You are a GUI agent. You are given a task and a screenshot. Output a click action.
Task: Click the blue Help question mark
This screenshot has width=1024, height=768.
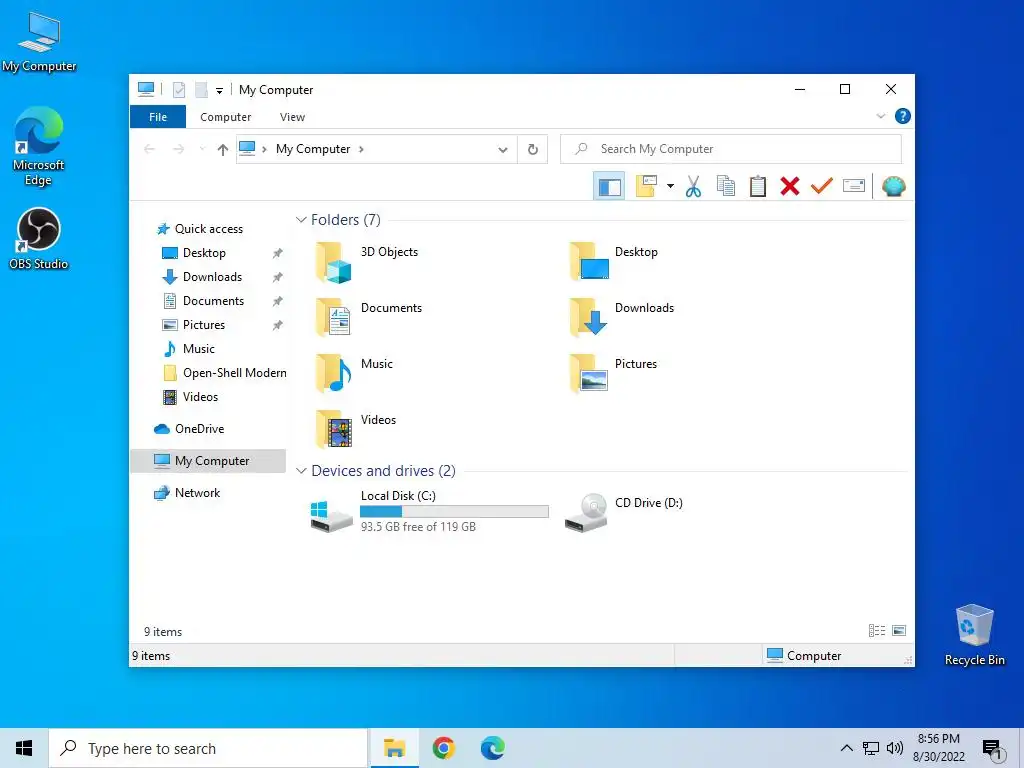point(903,116)
